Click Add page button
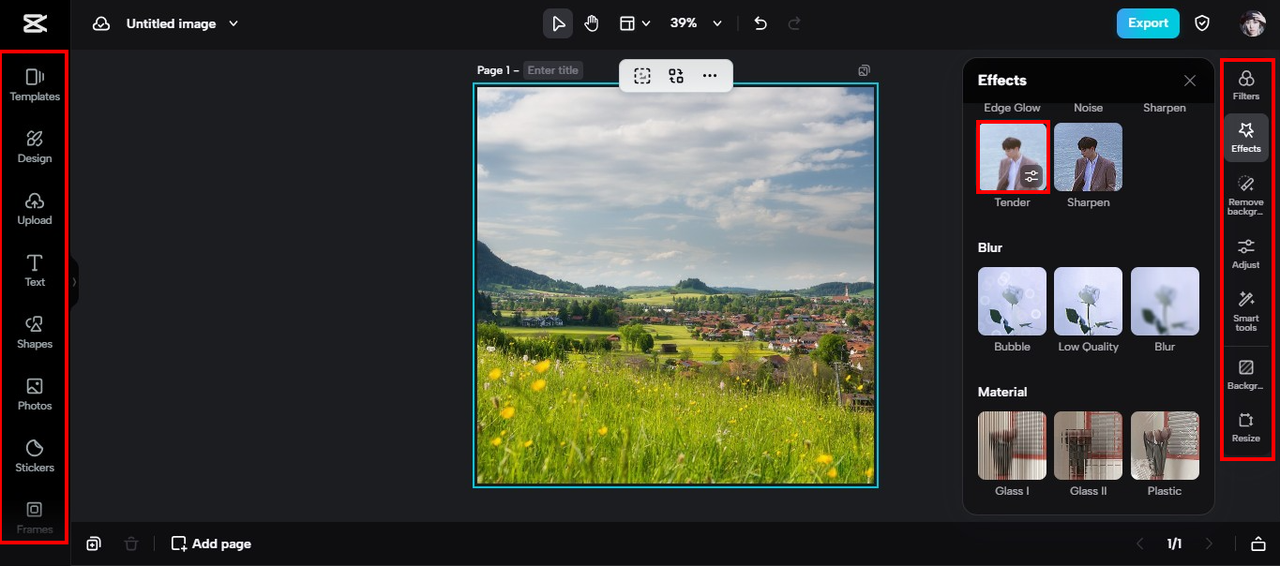This screenshot has width=1280, height=566. [211, 544]
